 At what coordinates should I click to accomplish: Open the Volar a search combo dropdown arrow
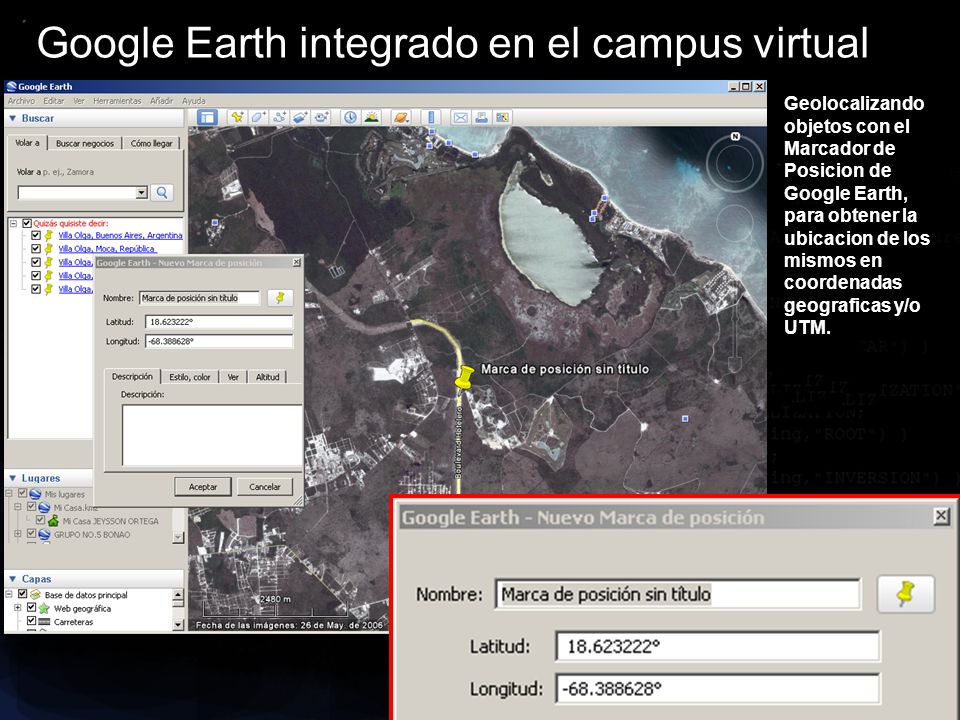(141, 192)
